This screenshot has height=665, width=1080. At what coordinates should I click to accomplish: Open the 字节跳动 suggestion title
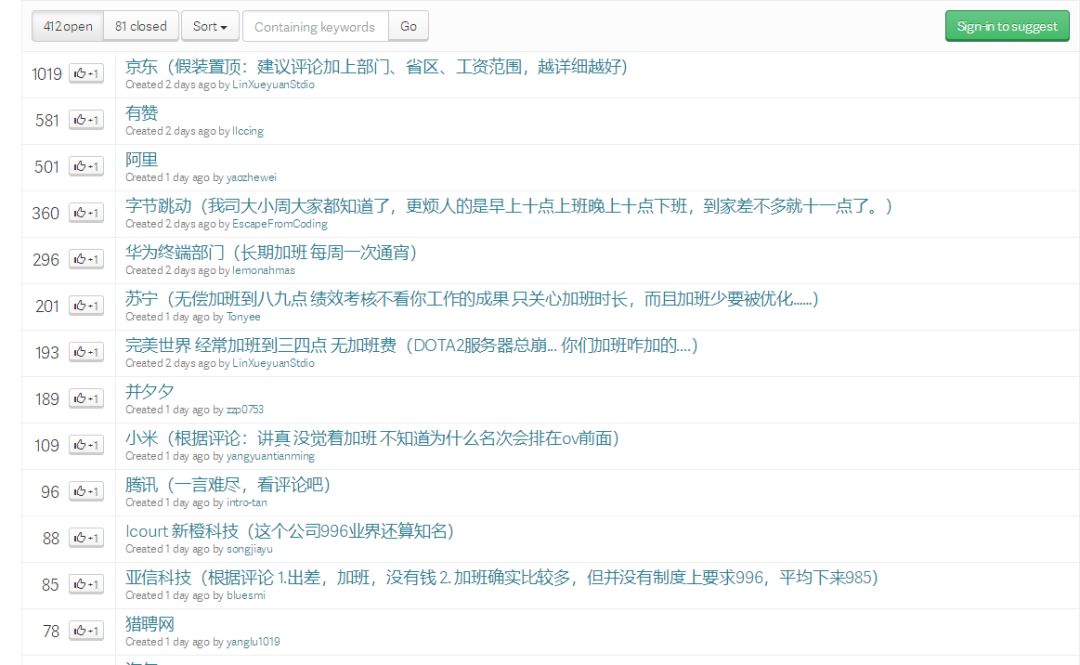click(x=509, y=206)
